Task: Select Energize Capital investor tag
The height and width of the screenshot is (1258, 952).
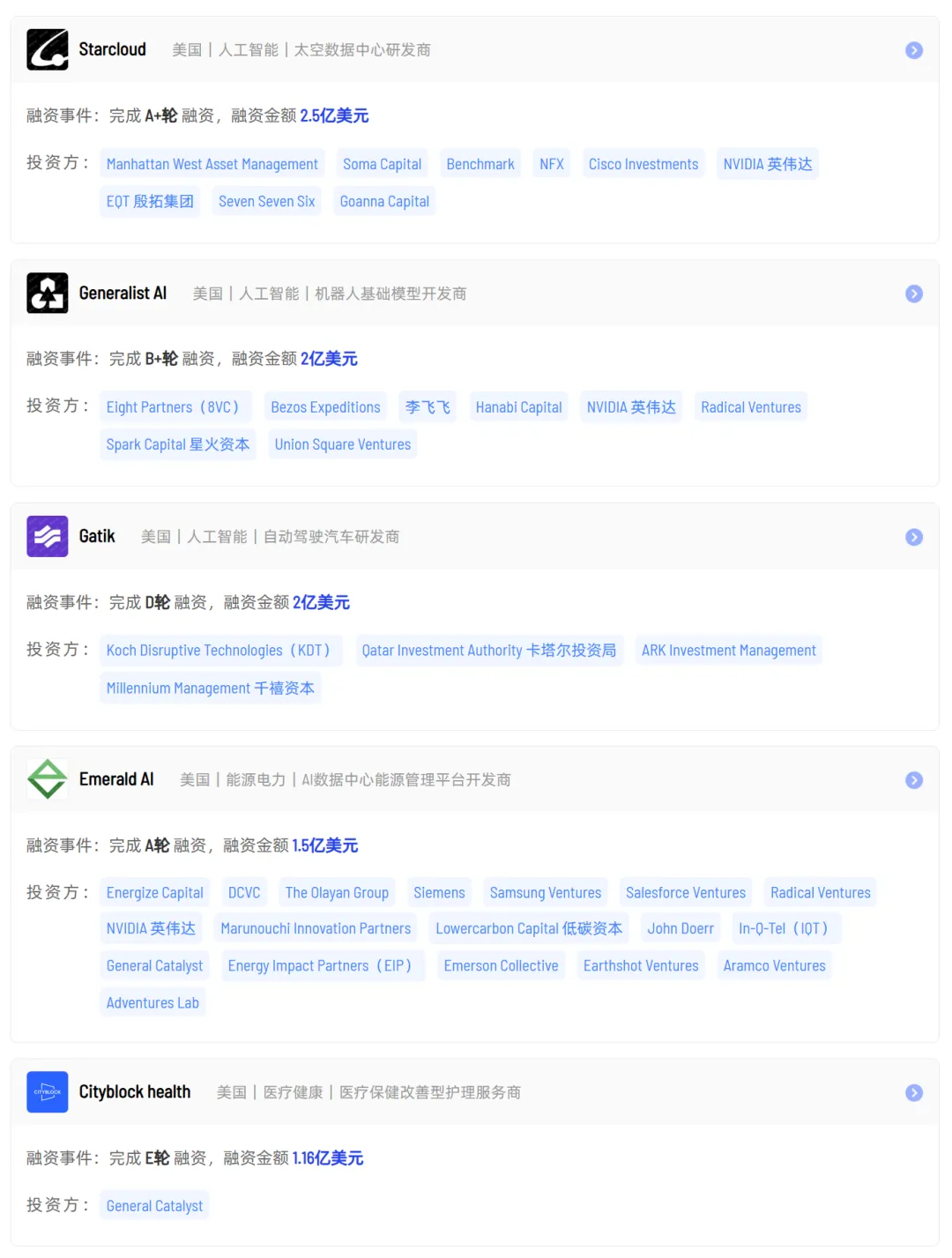Action: (155, 892)
